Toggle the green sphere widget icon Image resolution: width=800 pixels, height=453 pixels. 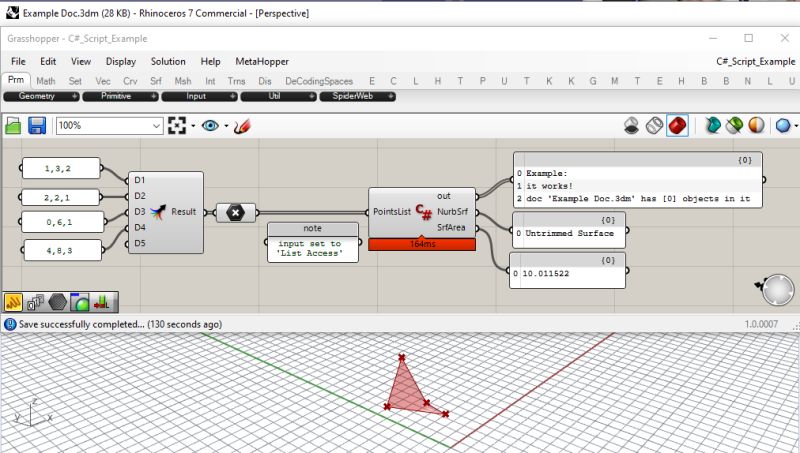[80, 302]
